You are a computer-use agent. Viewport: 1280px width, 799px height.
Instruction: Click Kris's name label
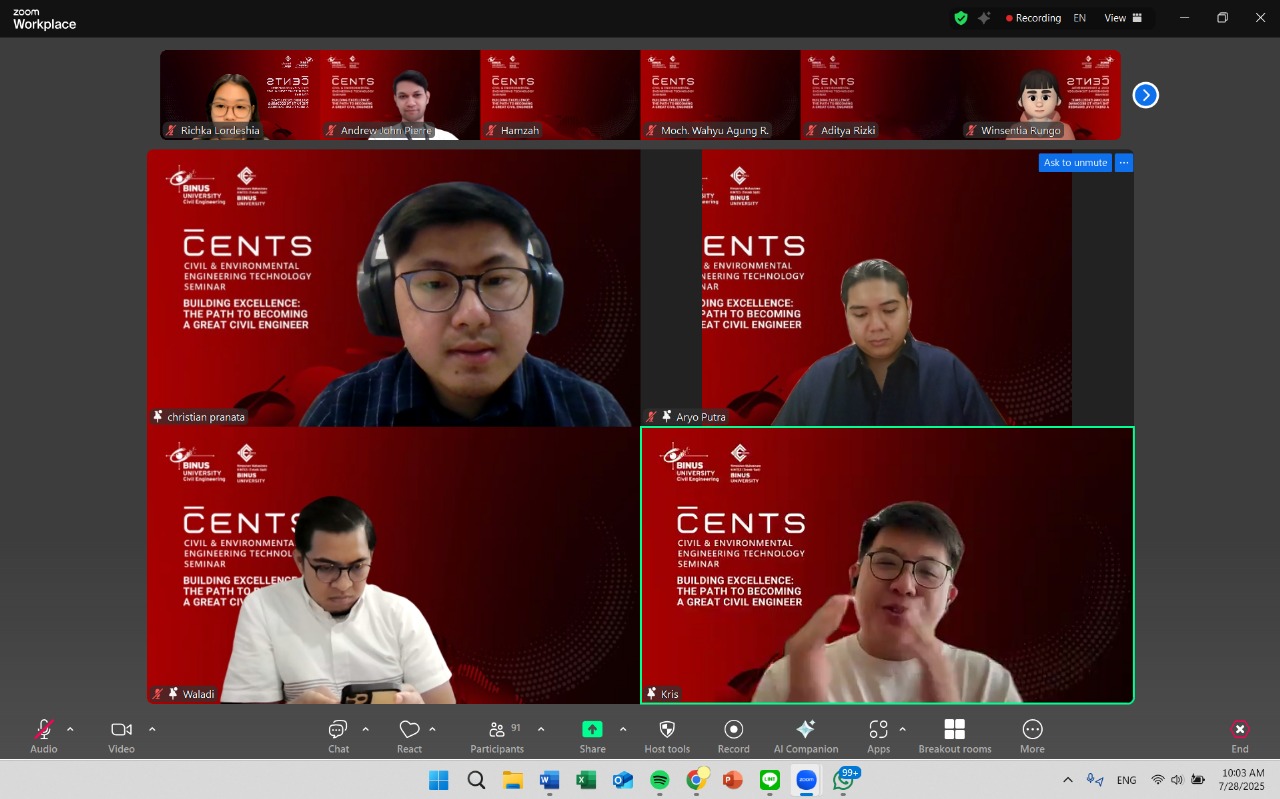point(669,694)
